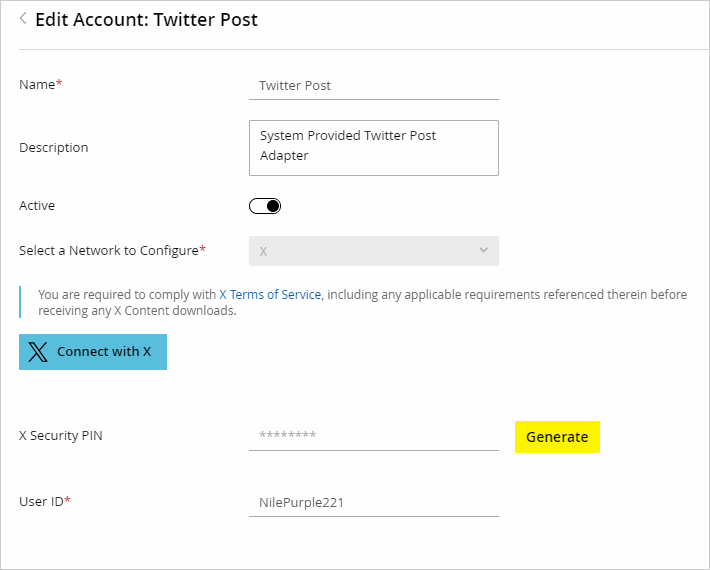Viewport: 710px width, 570px height.
Task: Toggle the Active switch off
Action: 265,206
